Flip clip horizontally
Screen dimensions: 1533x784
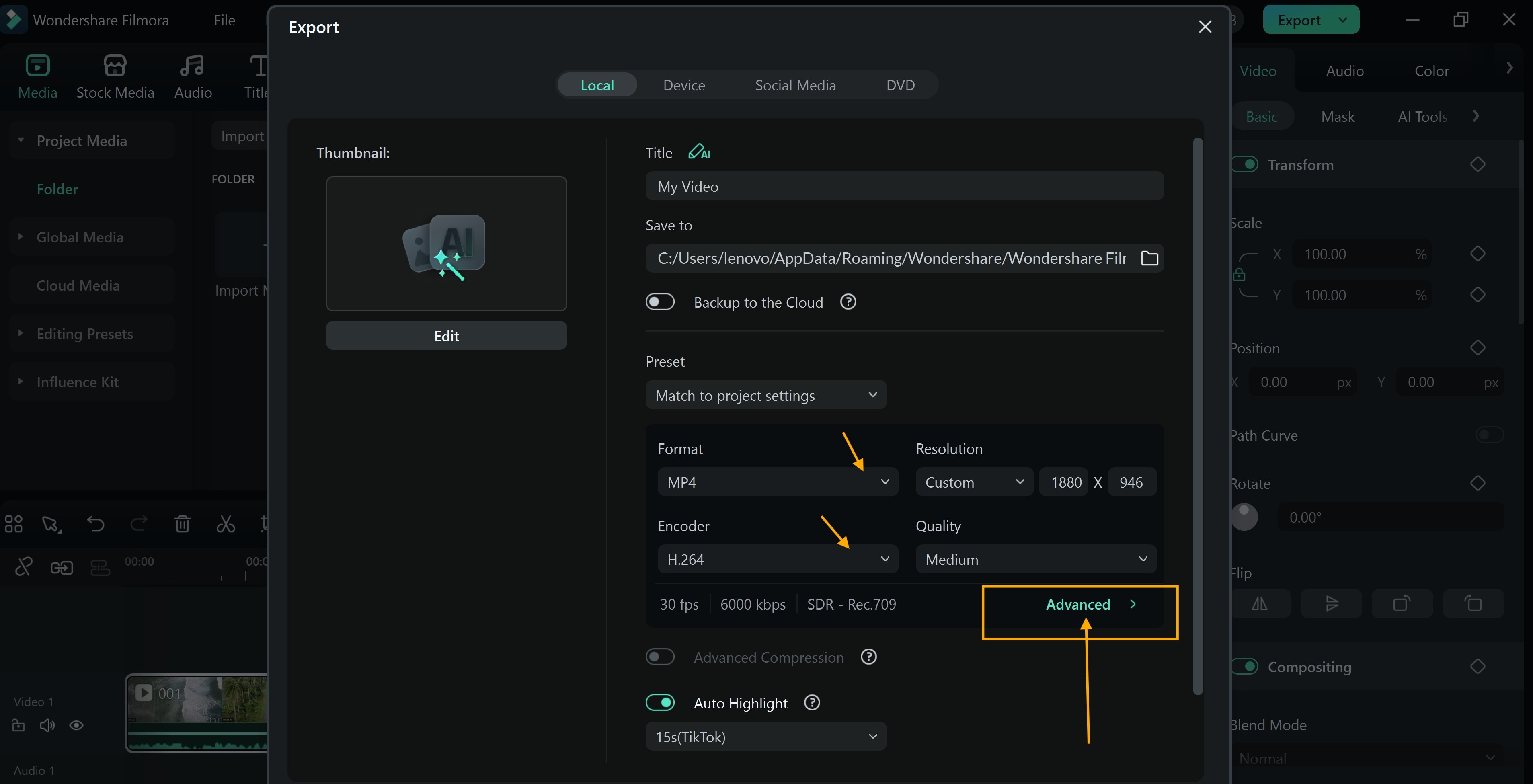pyautogui.click(x=1260, y=603)
